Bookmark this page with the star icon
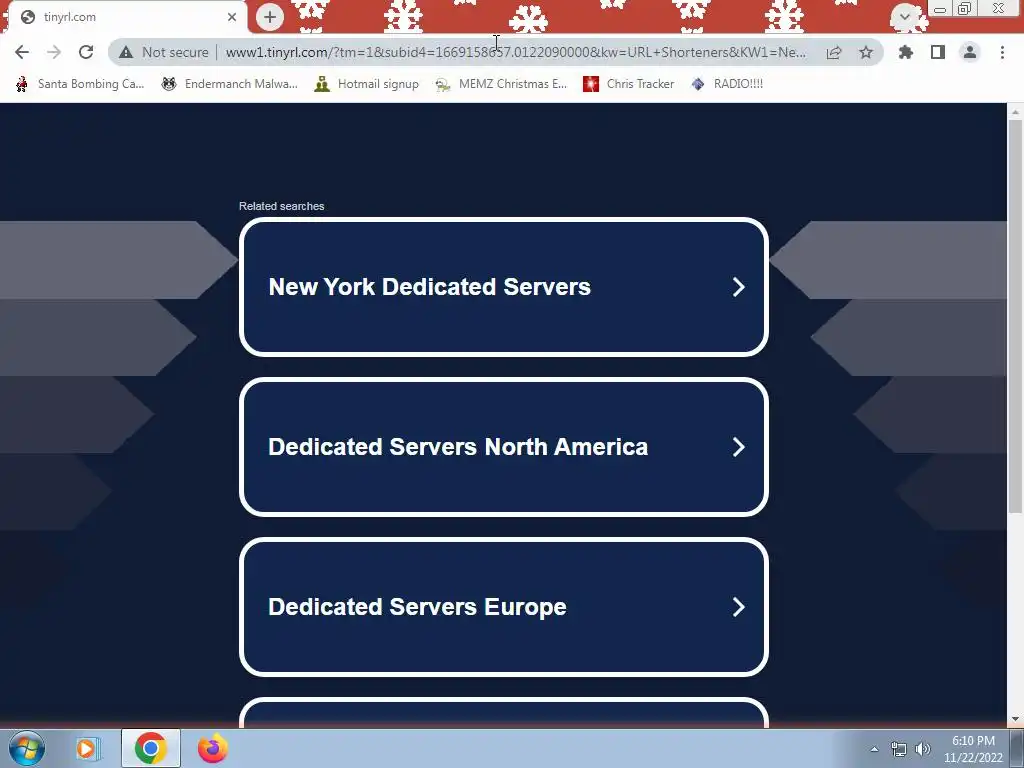1024x768 pixels. pyautogui.click(x=866, y=52)
